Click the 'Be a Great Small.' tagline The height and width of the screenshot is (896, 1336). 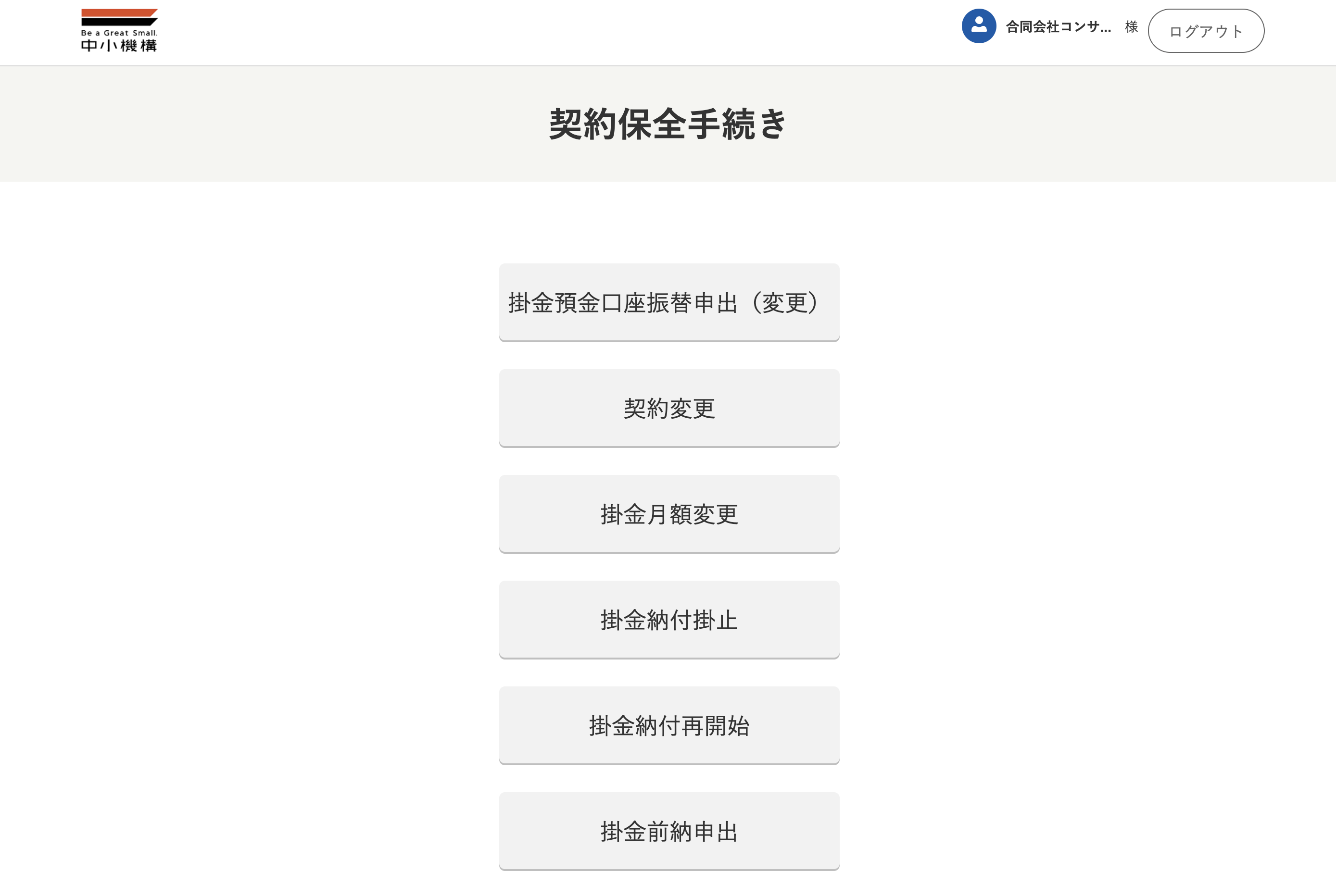point(119,33)
